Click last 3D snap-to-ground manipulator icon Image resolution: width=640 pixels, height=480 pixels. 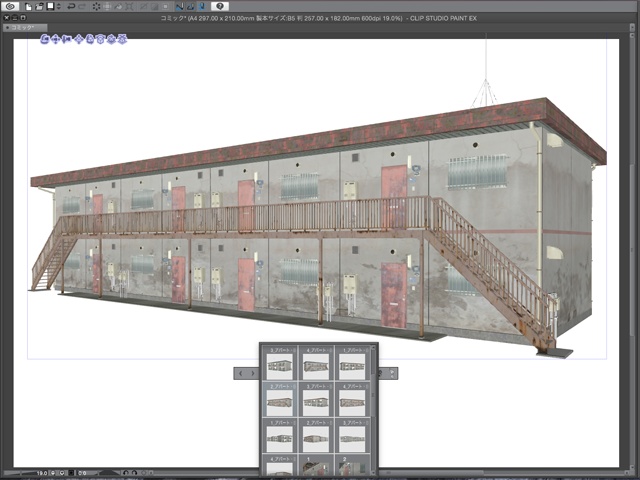click(x=122, y=39)
